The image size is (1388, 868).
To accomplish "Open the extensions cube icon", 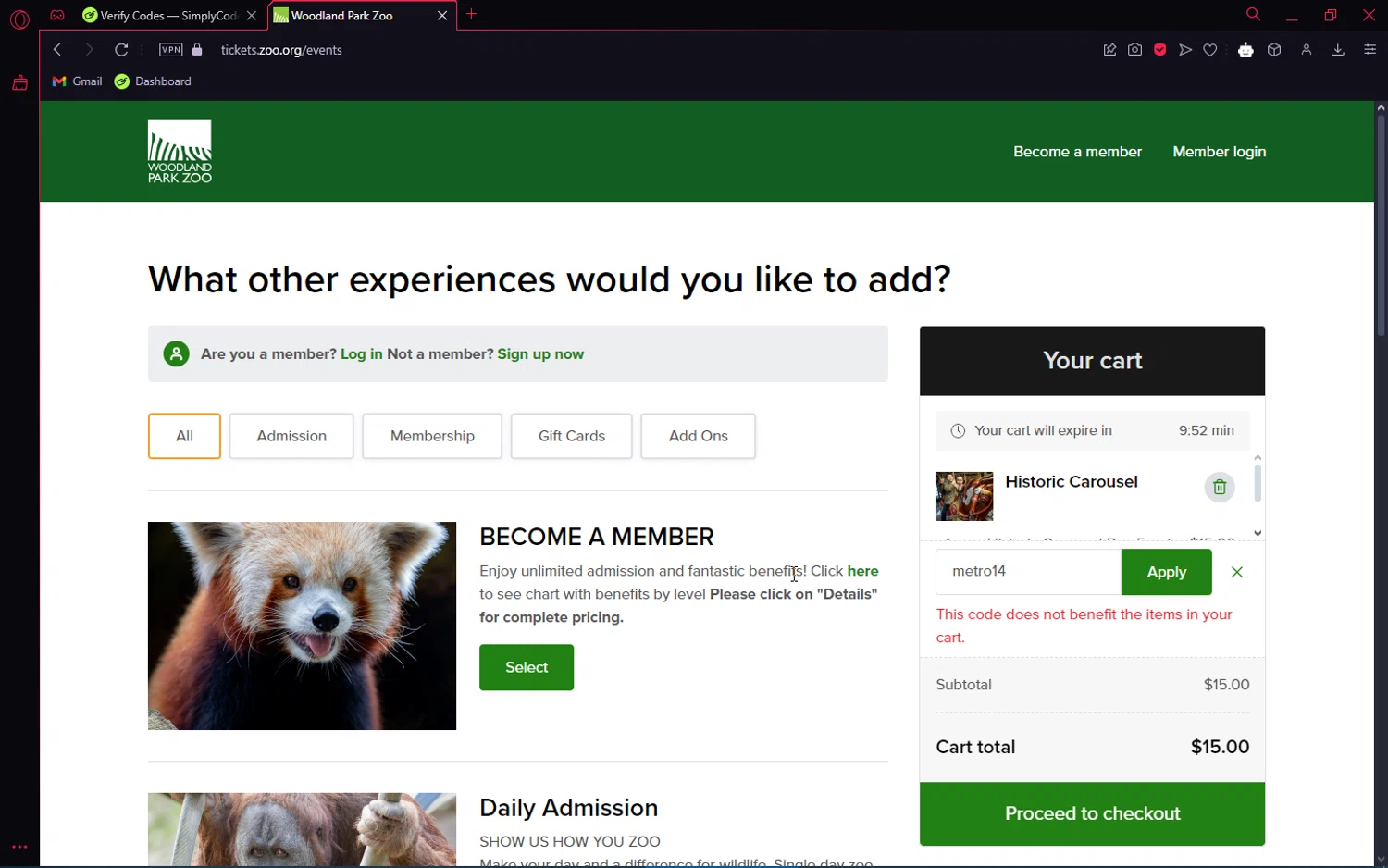I will 1274,50.
